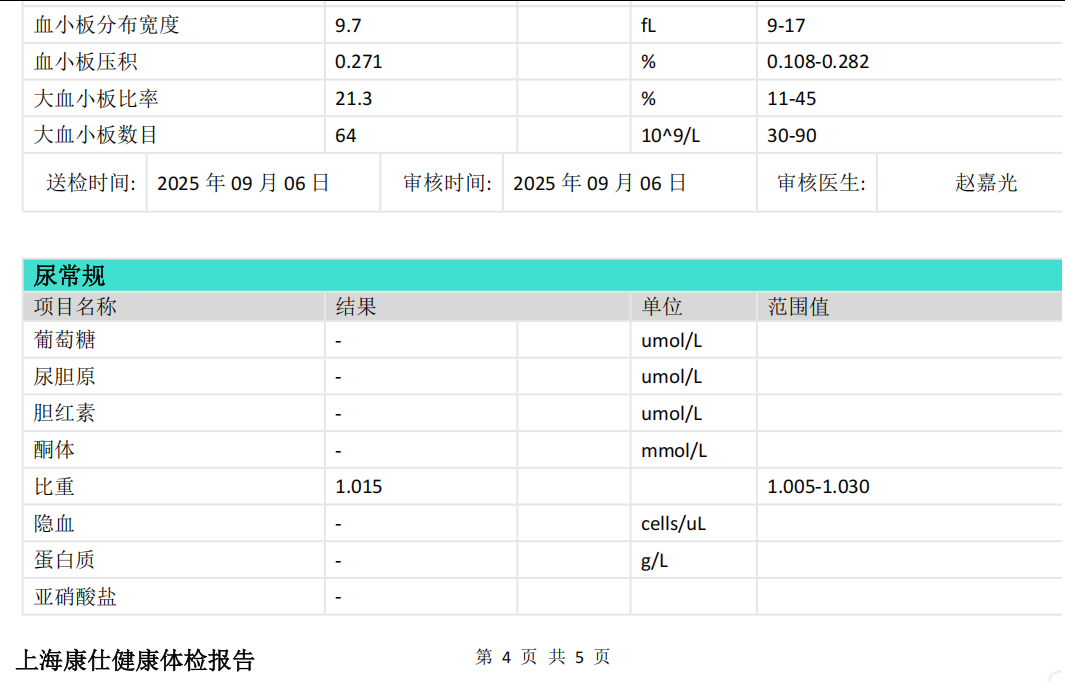Click the 尿胆原 item name
Image resolution: width=1065 pixels, height=681 pixels.
(x=65, y=377)
